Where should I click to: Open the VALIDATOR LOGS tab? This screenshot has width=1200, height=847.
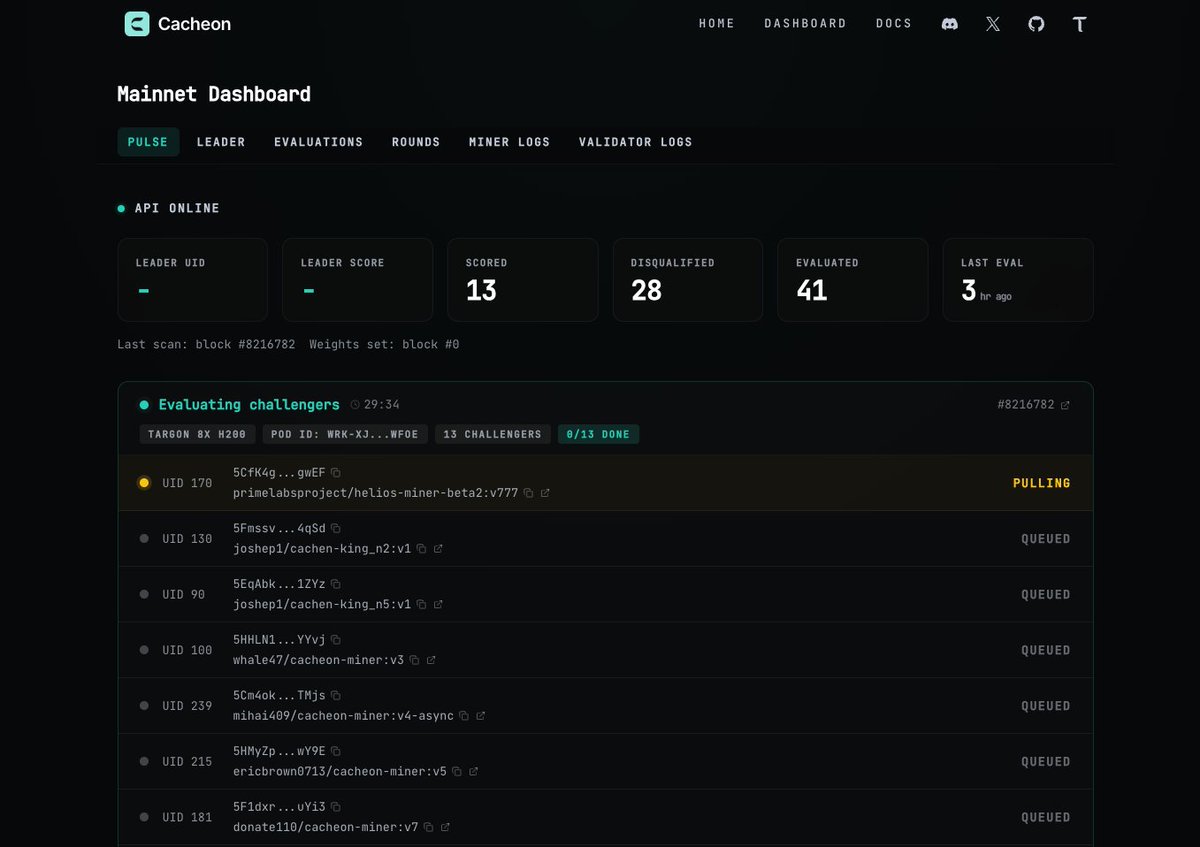(x=636, y=142)
